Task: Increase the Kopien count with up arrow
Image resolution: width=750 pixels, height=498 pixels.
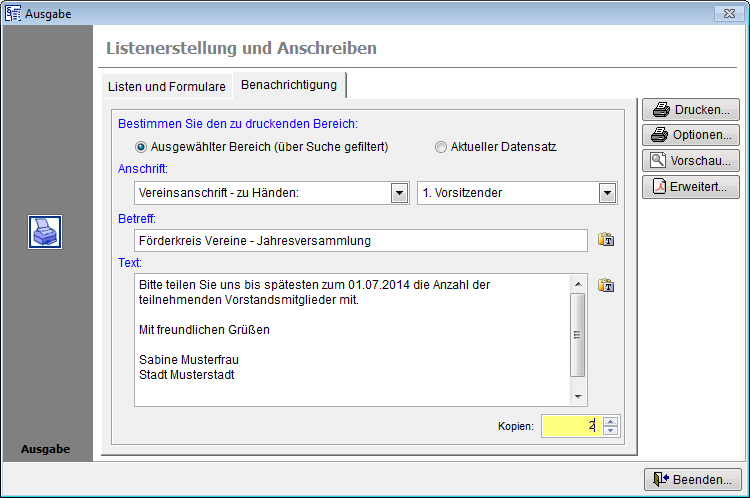Action: 611,421
